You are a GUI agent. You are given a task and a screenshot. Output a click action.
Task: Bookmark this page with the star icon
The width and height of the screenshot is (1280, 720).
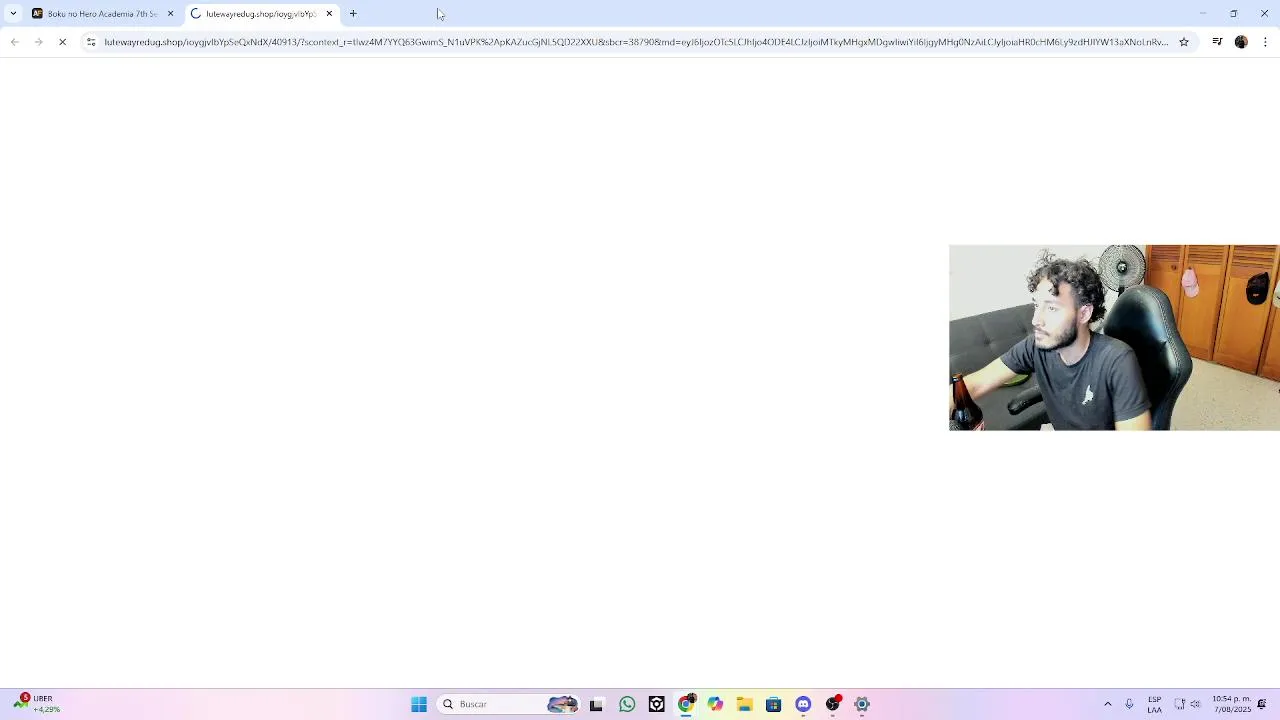pyautogui.click(x=1184, y=42)
